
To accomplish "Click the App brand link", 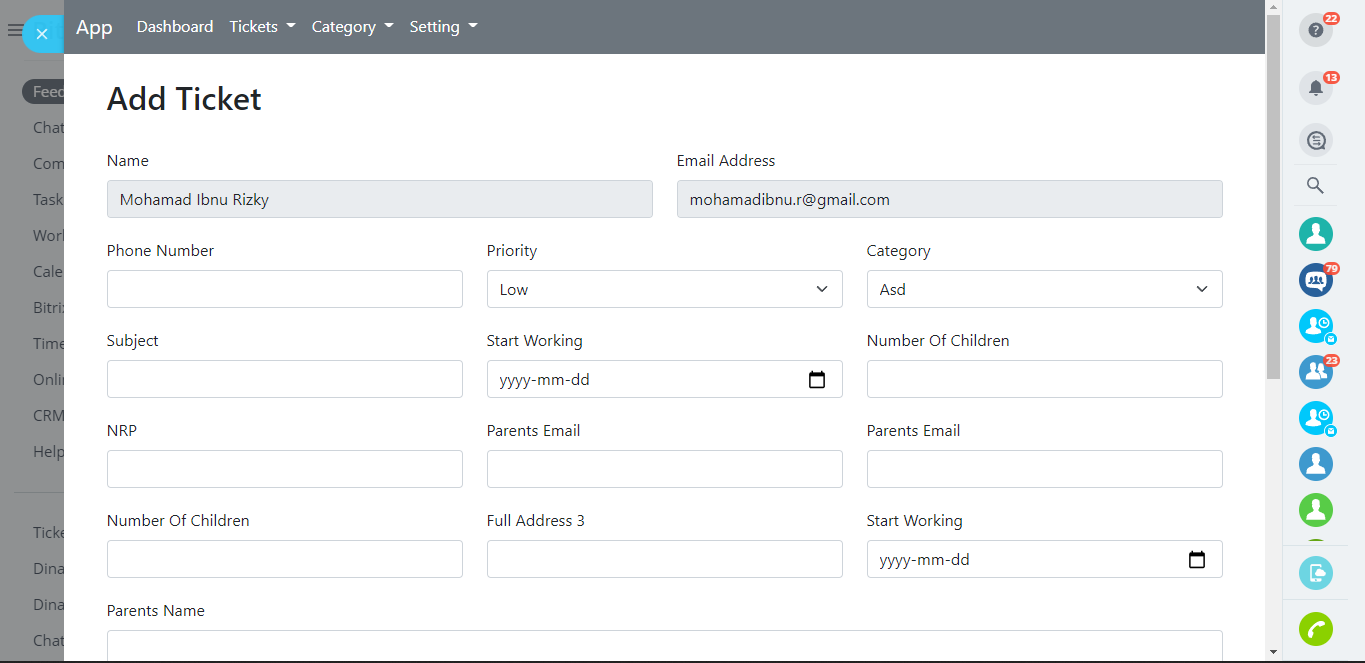I will pos(94,27).
